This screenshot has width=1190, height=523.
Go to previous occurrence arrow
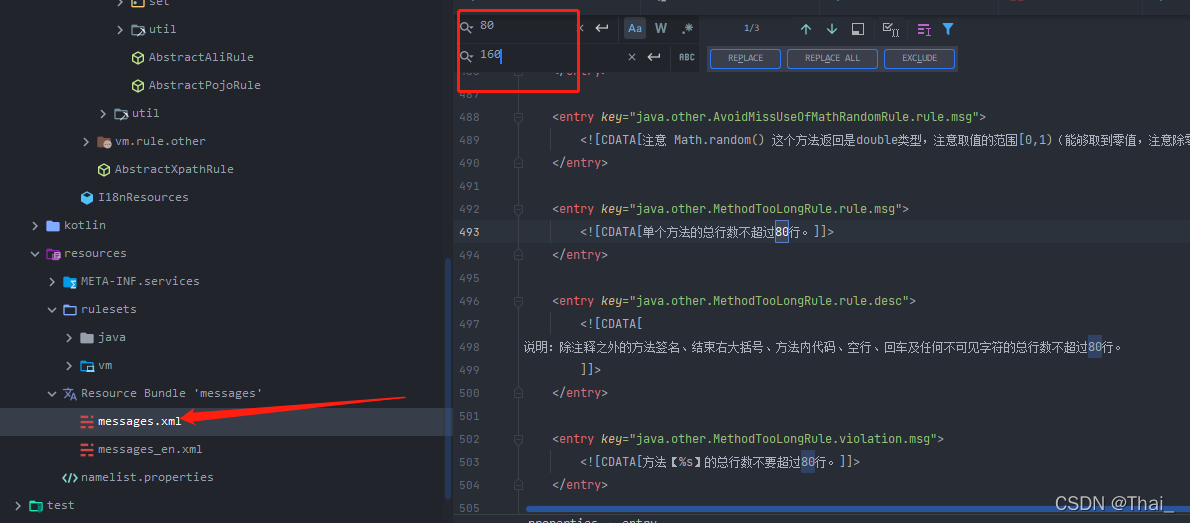click(806, 29)
